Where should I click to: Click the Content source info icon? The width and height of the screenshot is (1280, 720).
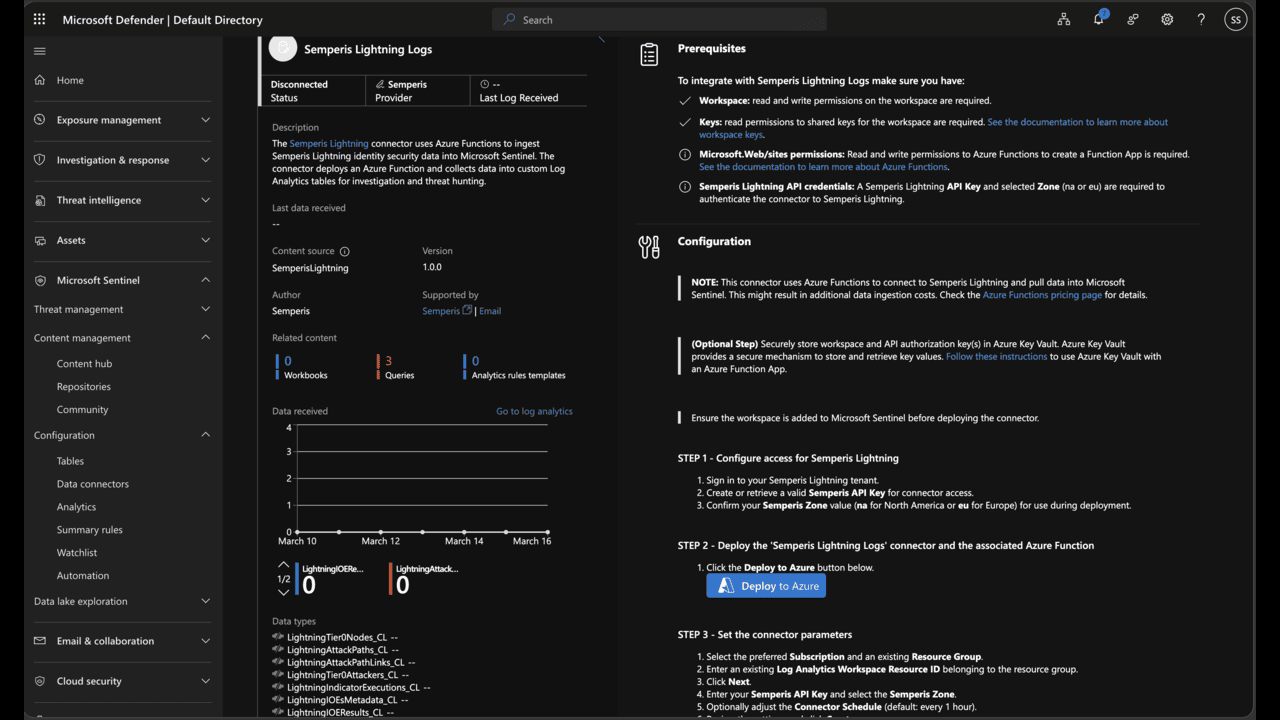pyautogui.click(x=344, y=251)
